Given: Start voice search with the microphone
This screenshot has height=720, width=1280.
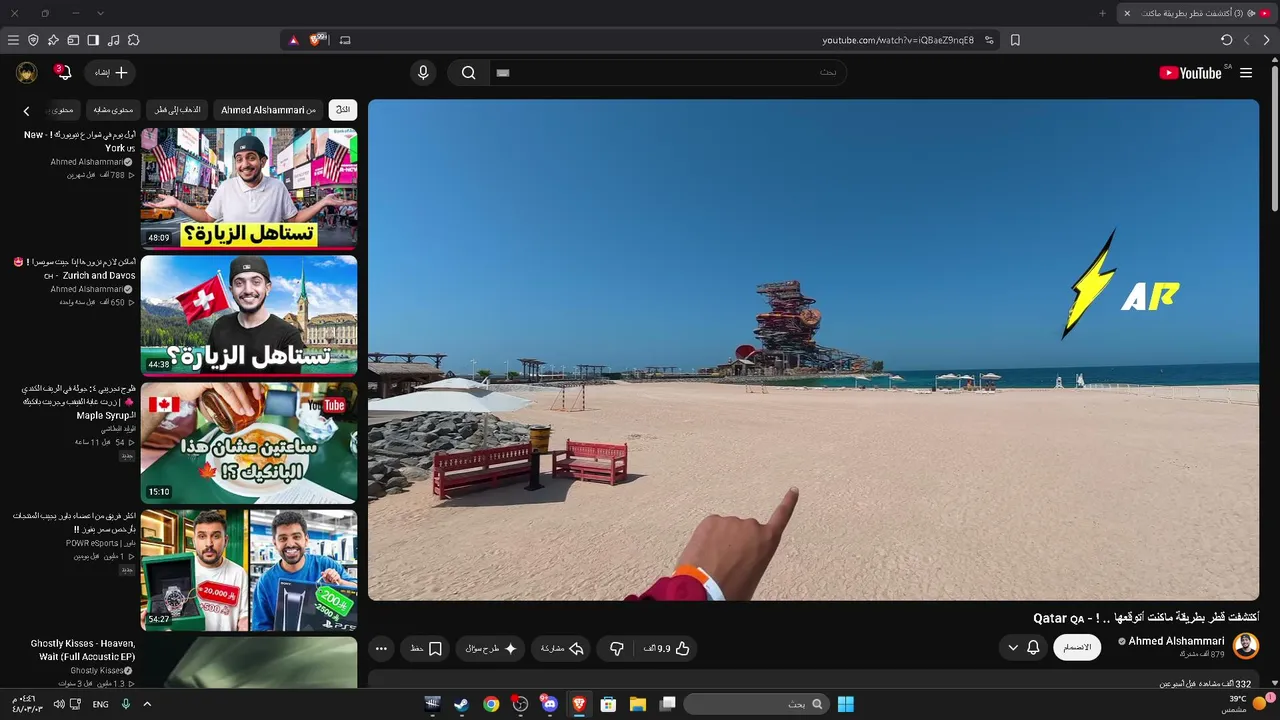Looking at the screenshot, I should click(423, 73).
